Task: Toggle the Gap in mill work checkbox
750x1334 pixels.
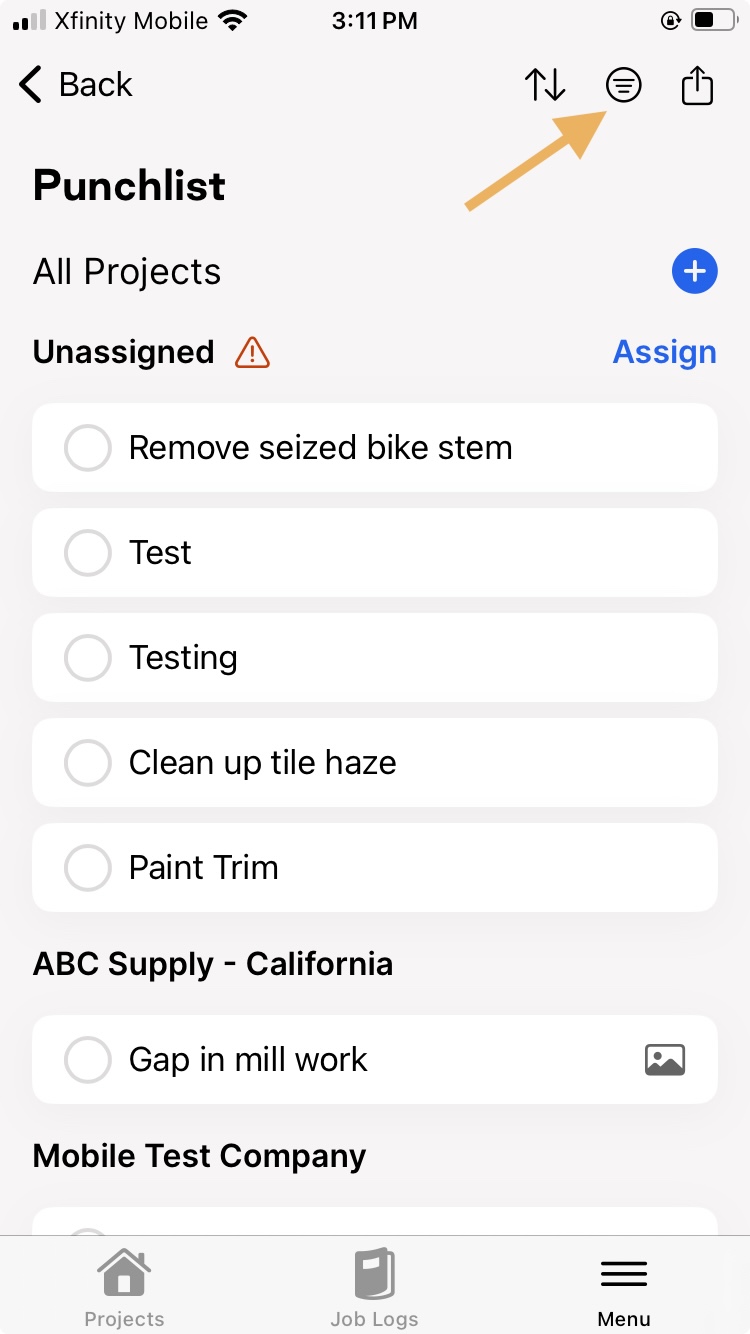Action: click(x=87, y=1060)
